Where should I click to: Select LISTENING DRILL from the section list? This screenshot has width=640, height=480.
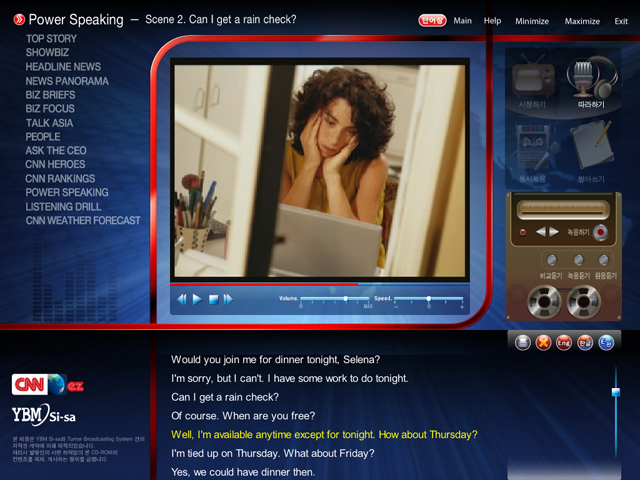(x=63, y=206)
